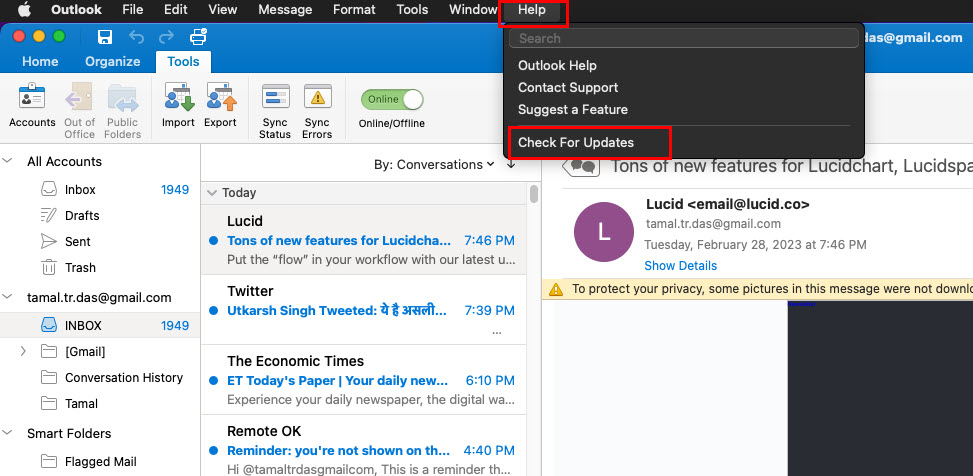Open the Outlook application menu
This screenshot has height=476, width=973.
(76, 9)
